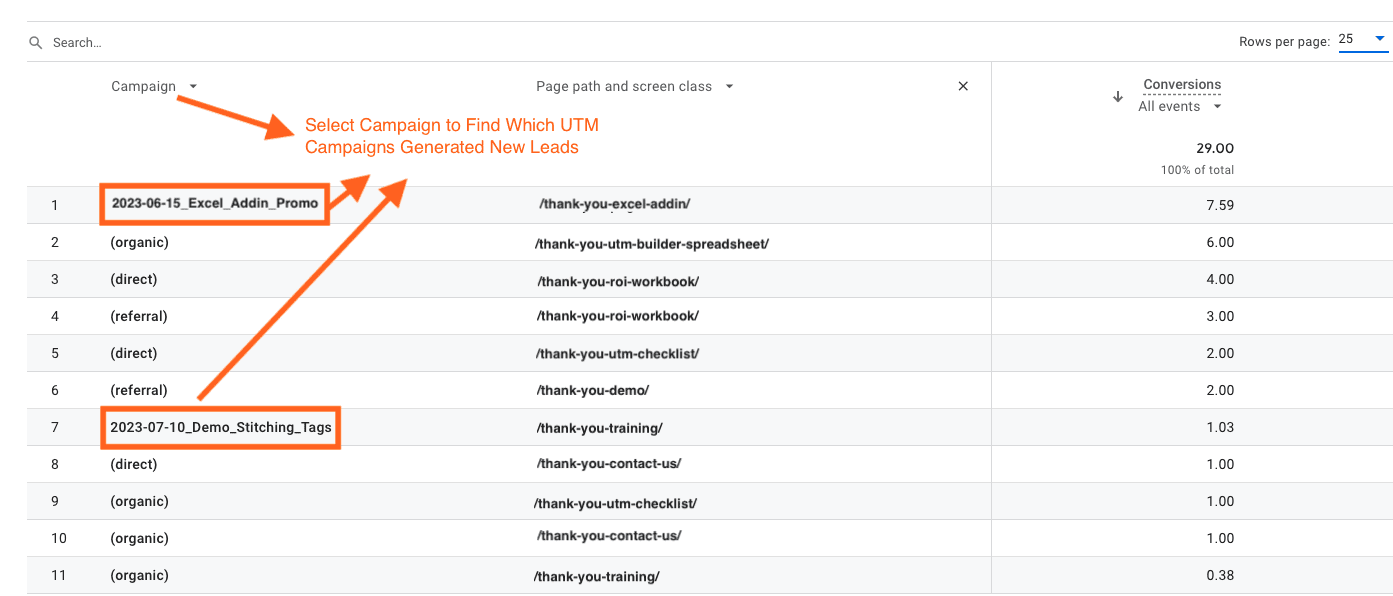The width and height of the screenshot is (1393, 596).
Task: Click the conversions value 7.59
Action: (1221, 204)
